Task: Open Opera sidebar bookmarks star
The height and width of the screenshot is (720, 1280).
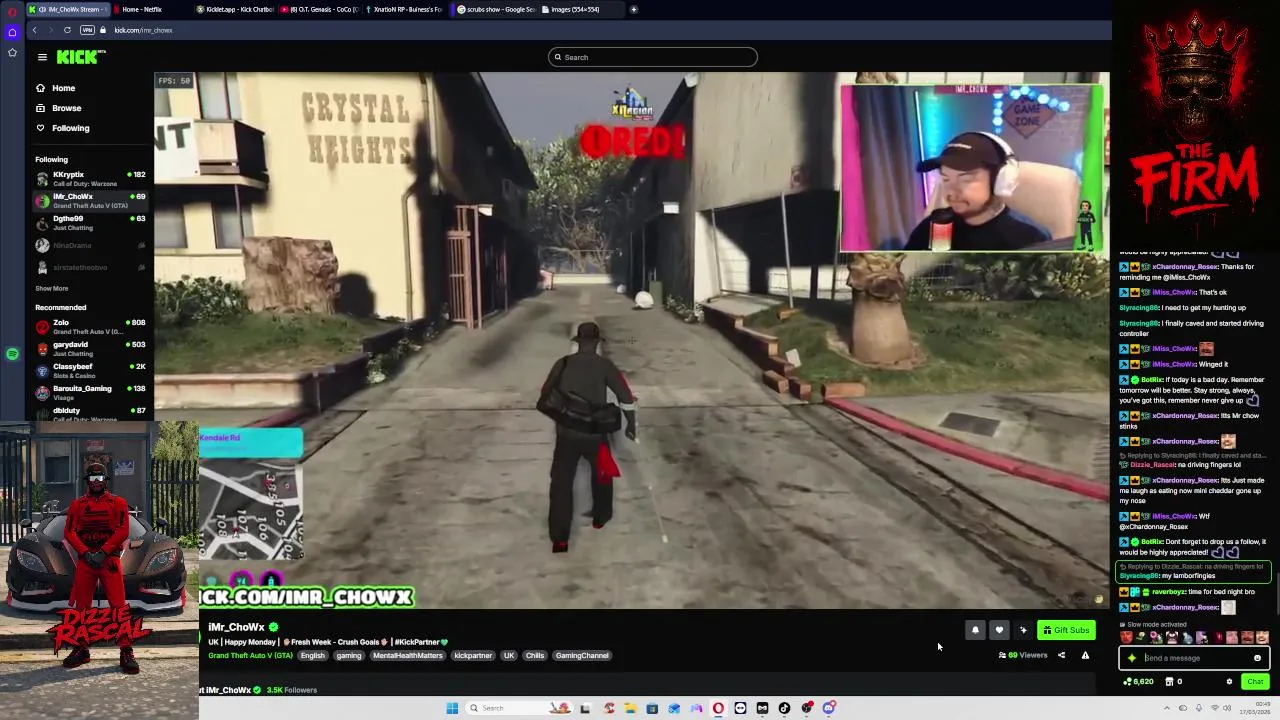Action: tap(12, 52)
